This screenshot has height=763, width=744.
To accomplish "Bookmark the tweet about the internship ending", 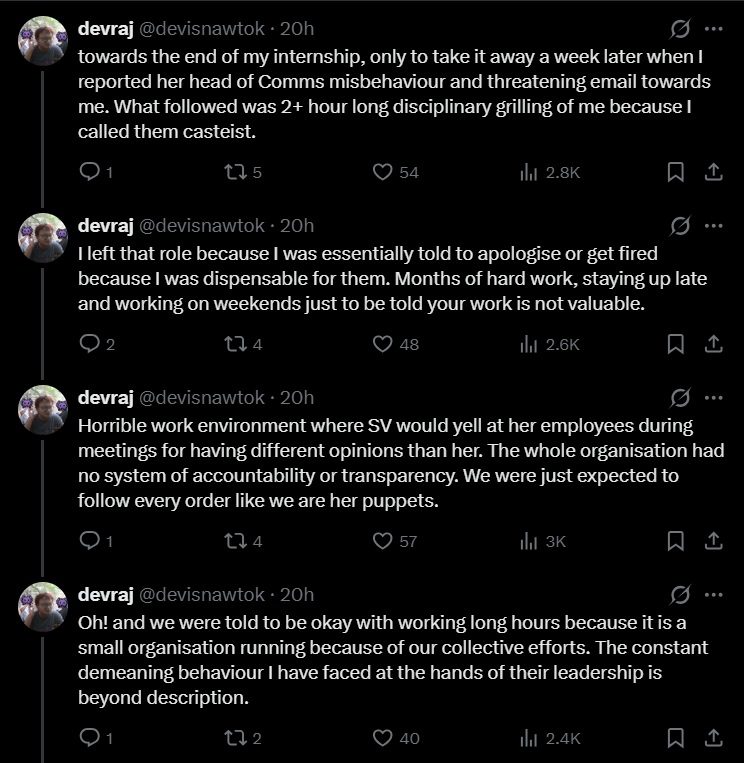I will click(675, 172).
